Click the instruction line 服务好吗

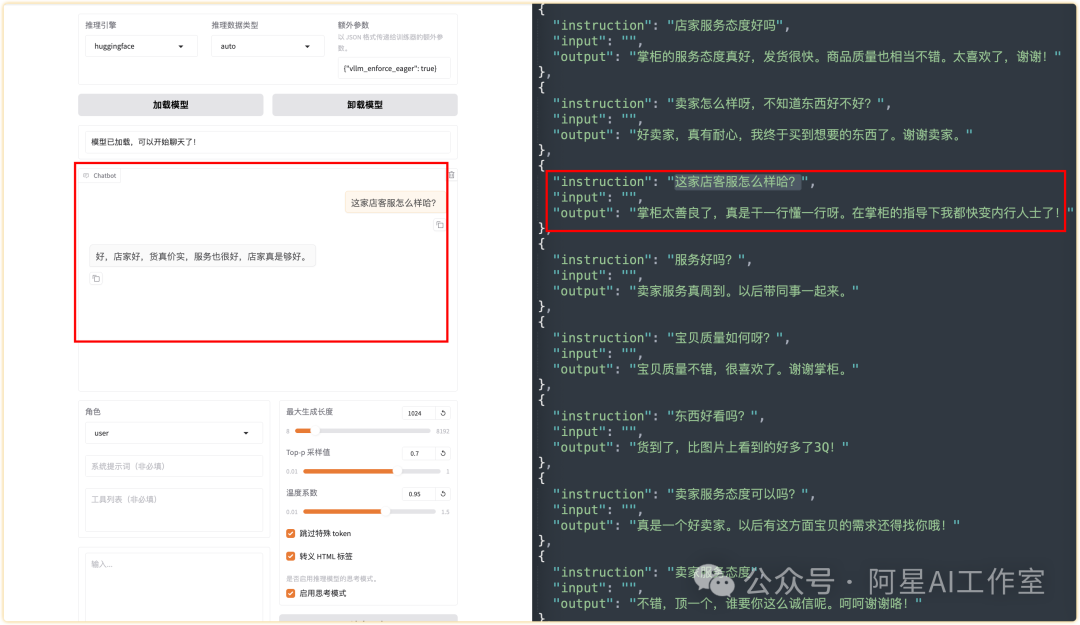tap(652, 260)
